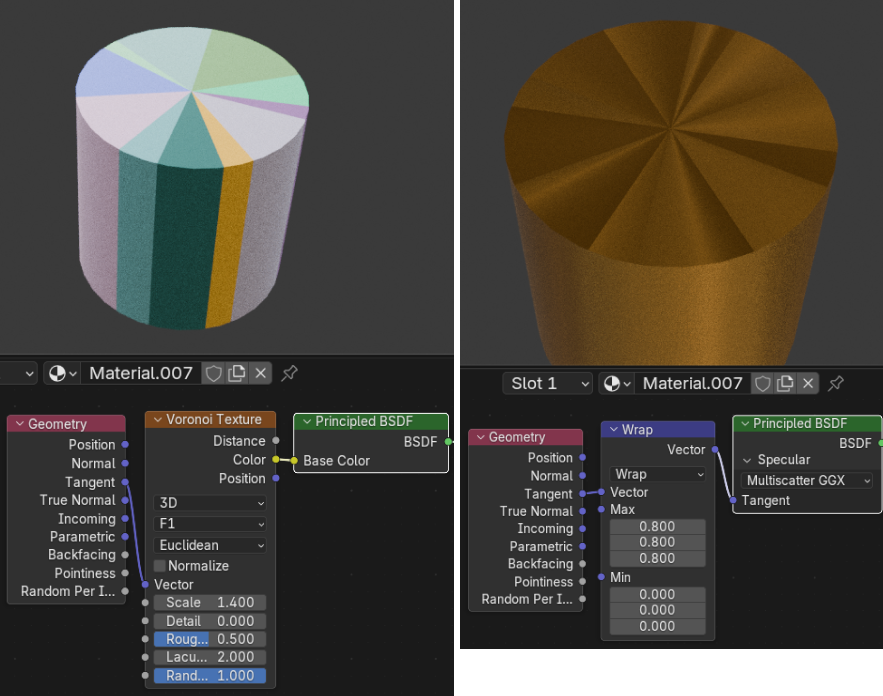Open the 3D dimensions dropdown
The image size is (883, 696).
tap(211, 503)
